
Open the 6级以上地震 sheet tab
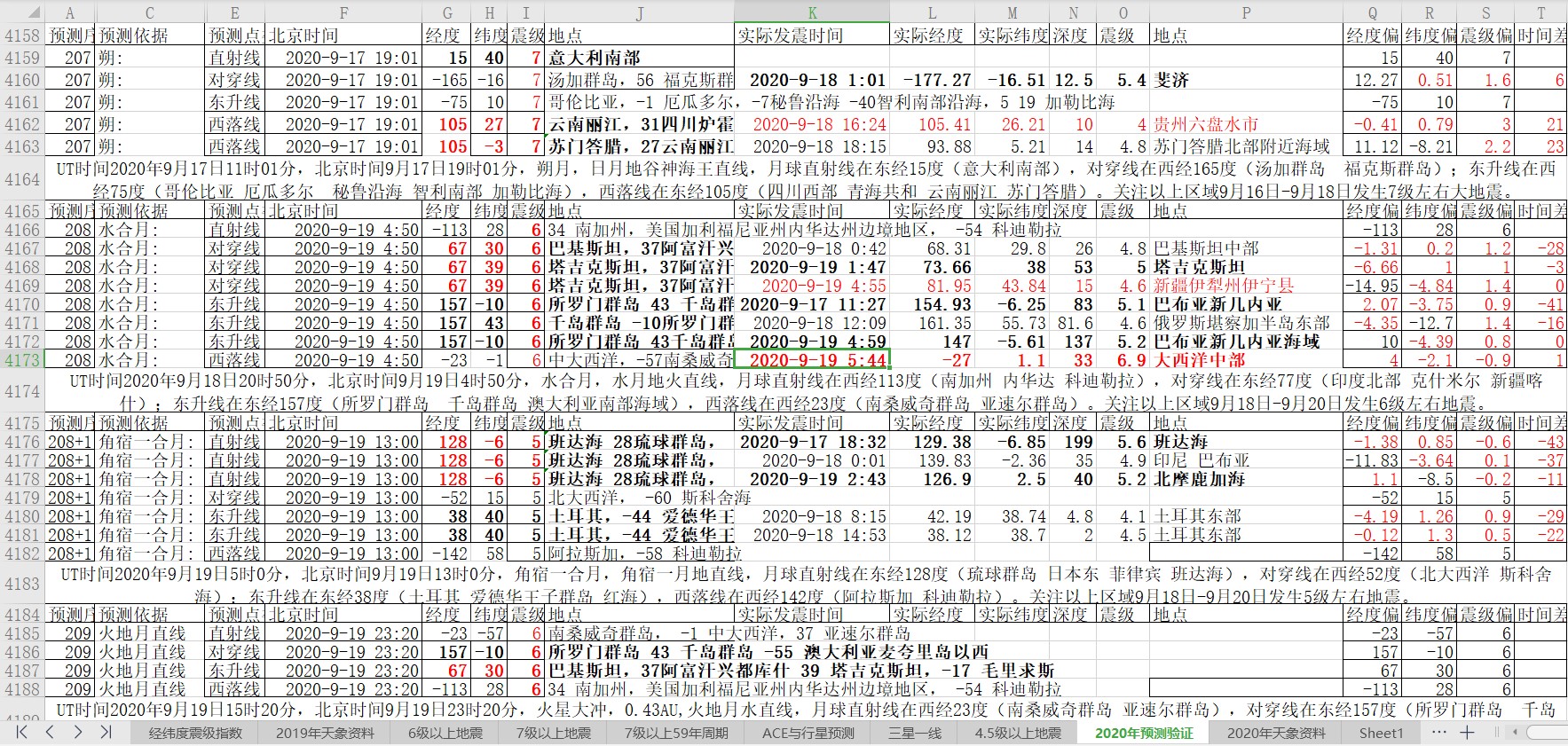point(445,733)
